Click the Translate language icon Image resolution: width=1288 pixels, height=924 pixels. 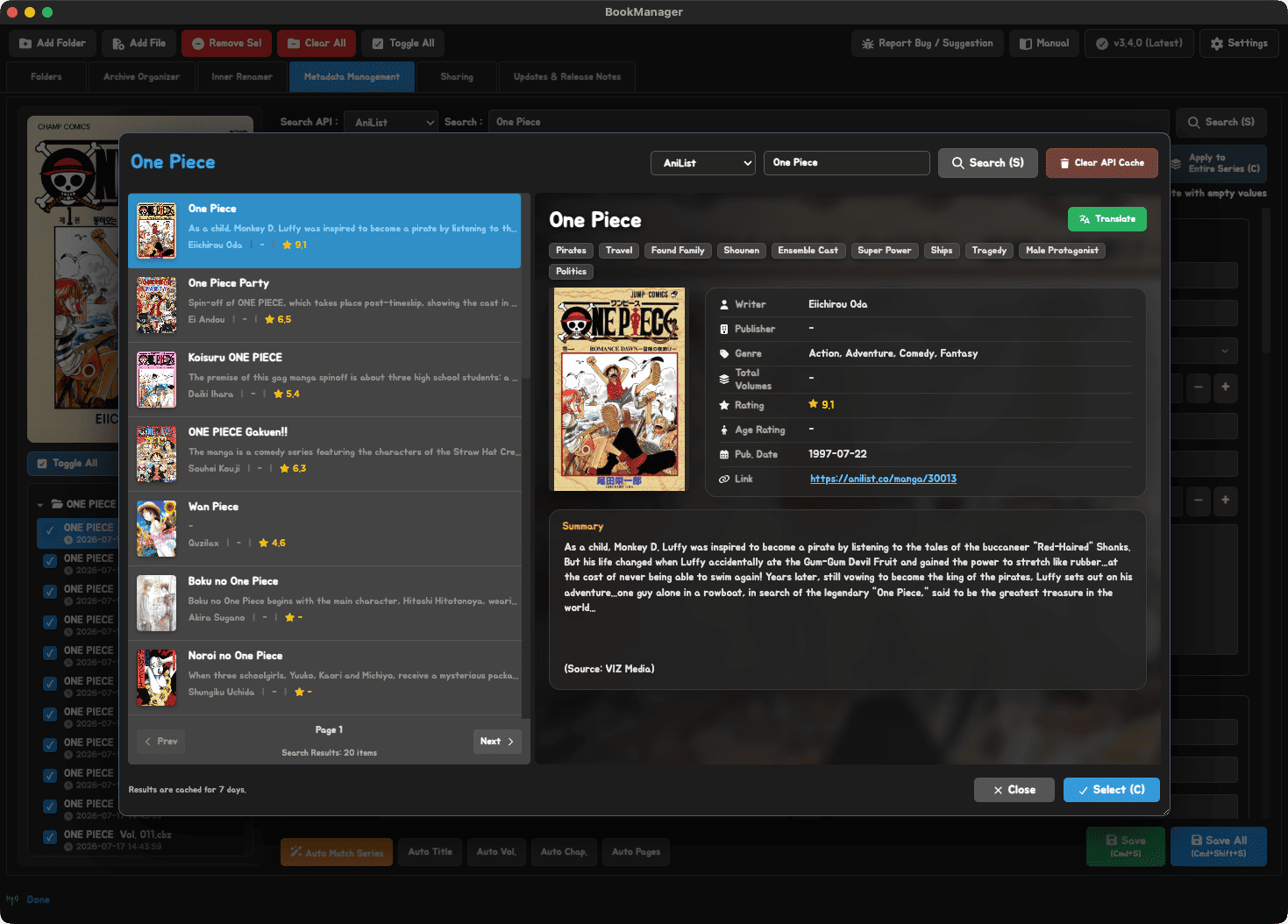pos(1085,219)
